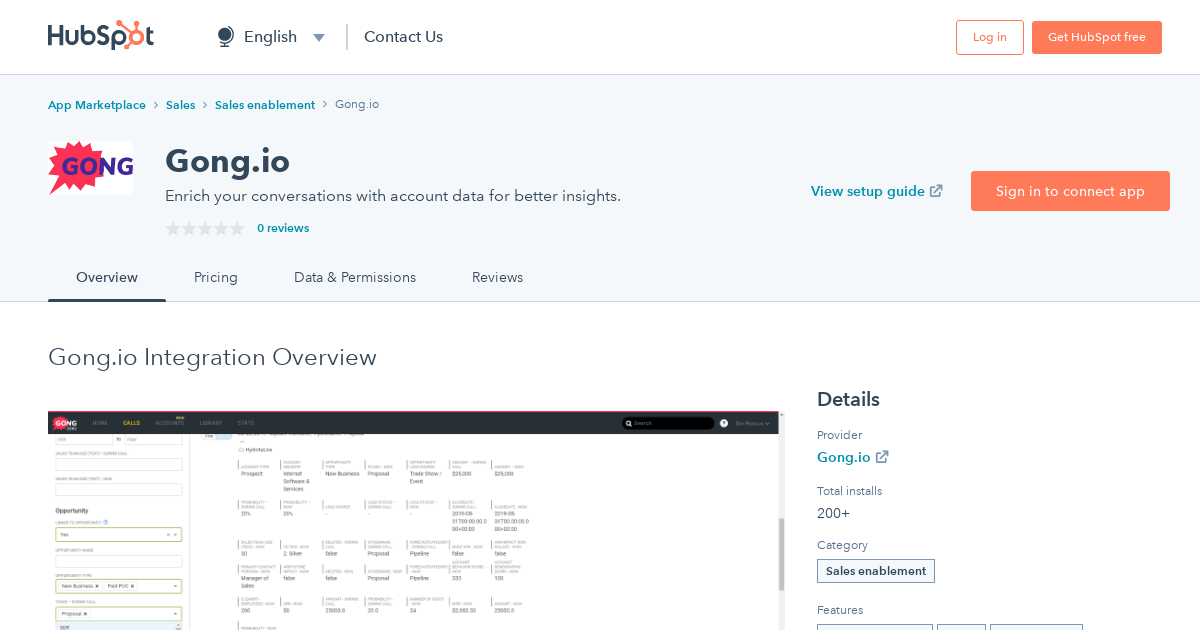Open the Reviews tab
The height and width of the screenshot is (630, 1200).
[x=497, y=277]
